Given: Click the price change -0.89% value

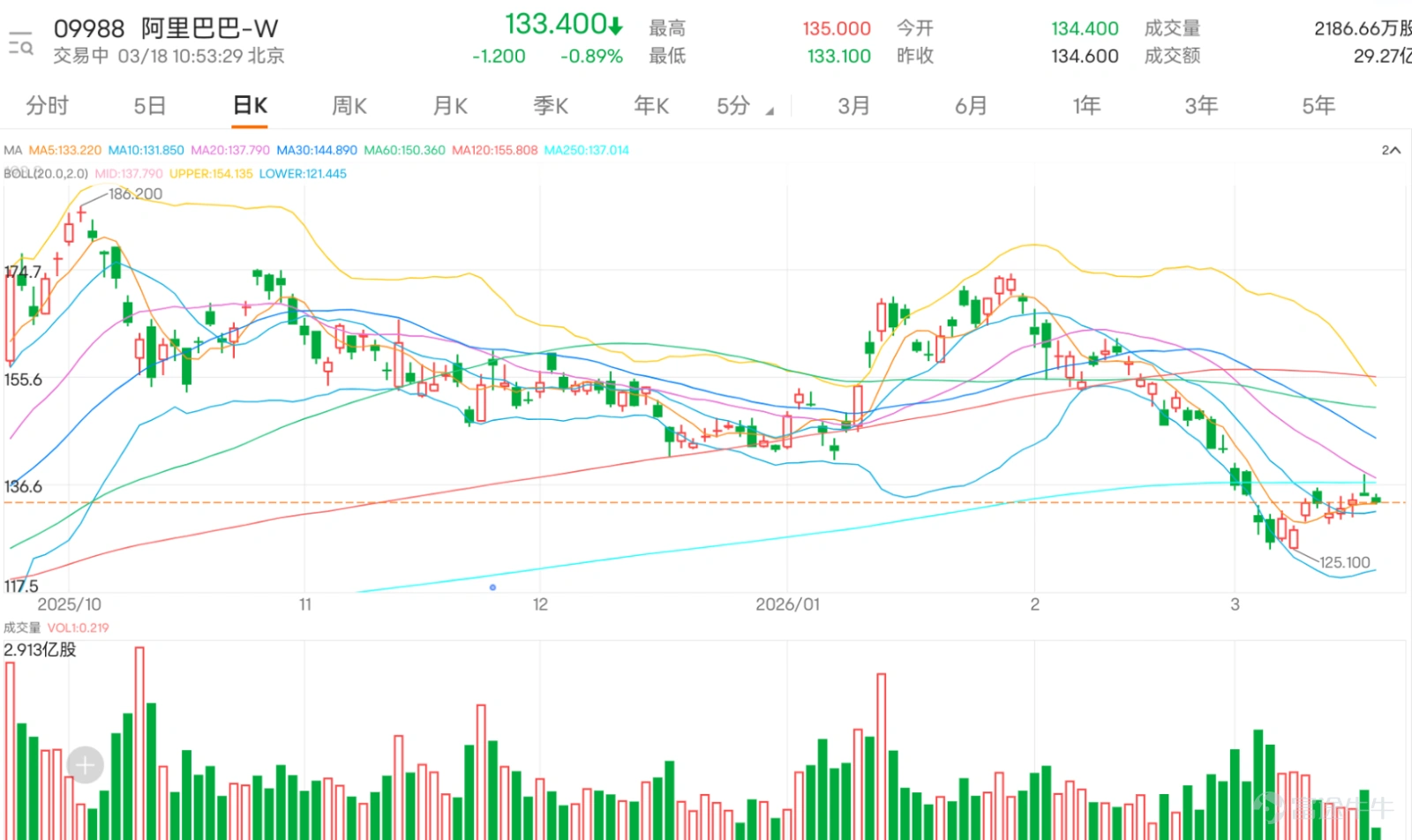Looking at the screenshot, I should tap(591, 56).
